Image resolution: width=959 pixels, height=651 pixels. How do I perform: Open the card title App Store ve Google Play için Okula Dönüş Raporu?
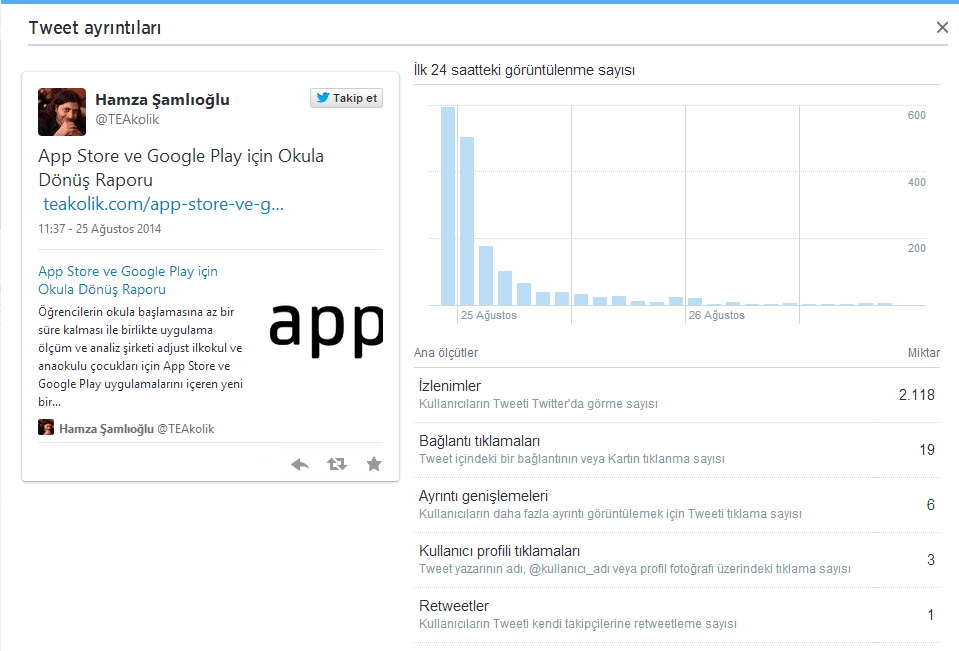[x=128, y=280]
